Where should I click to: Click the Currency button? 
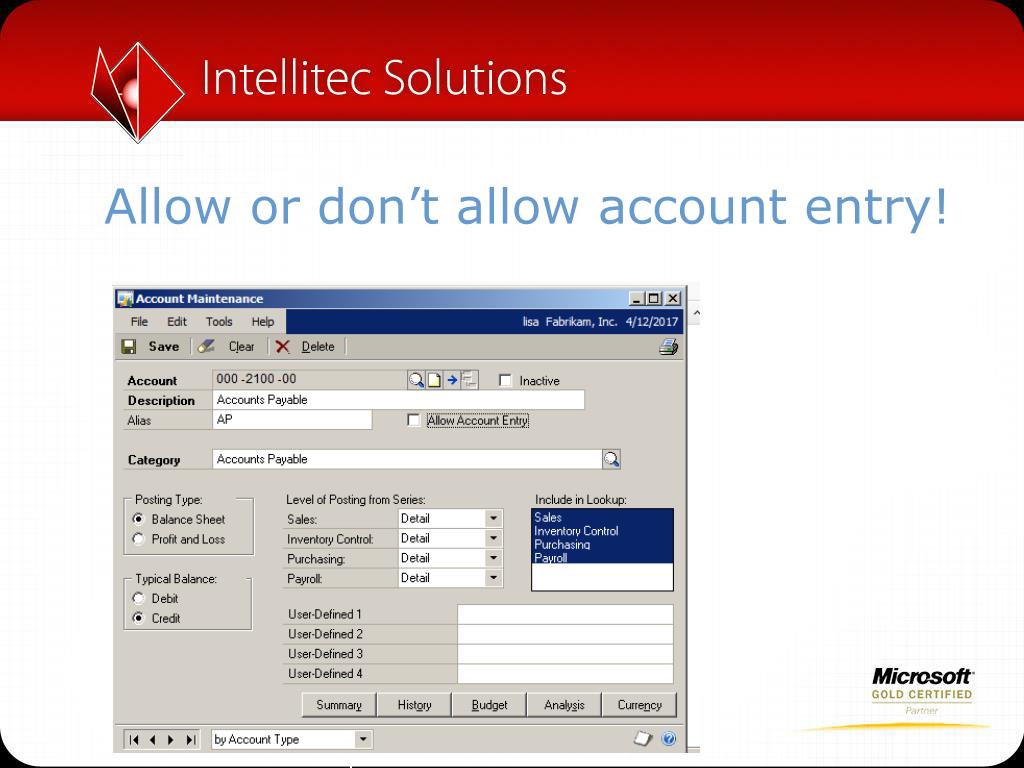(x=639, y=705)
